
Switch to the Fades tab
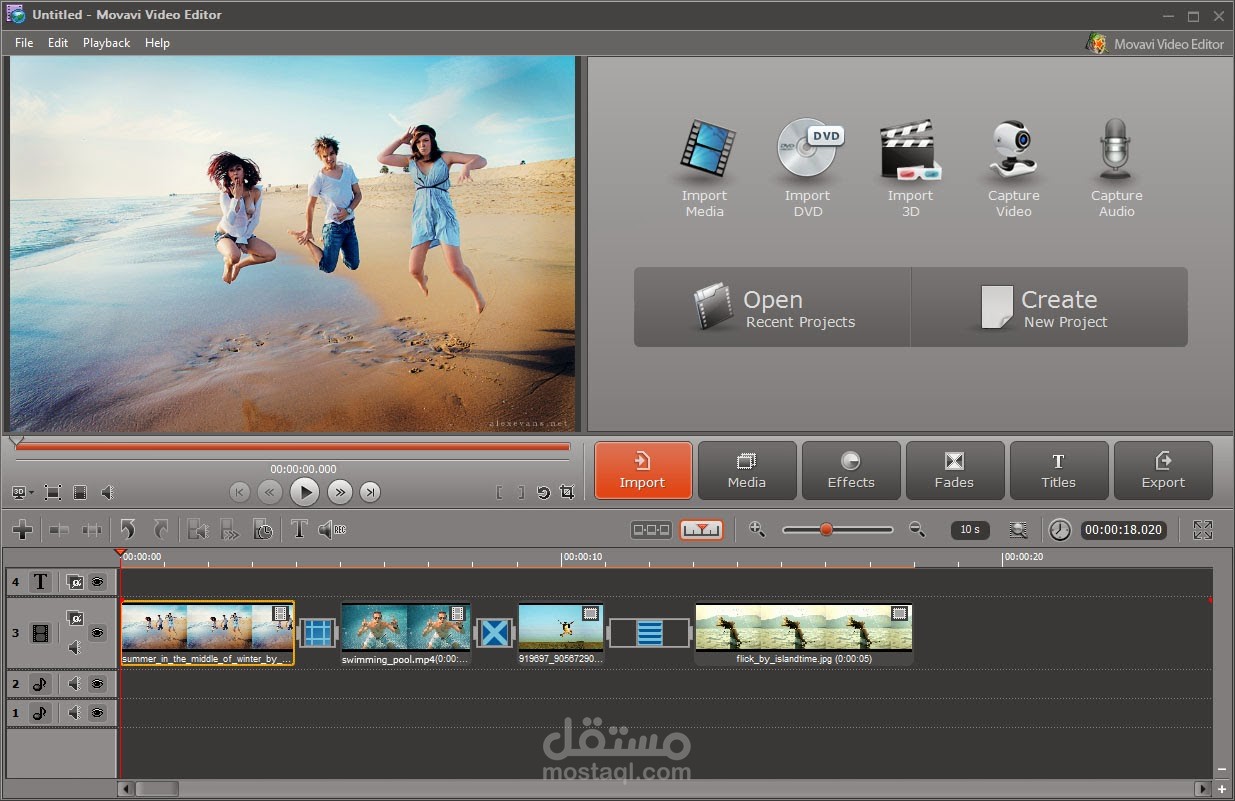(955, 470)
